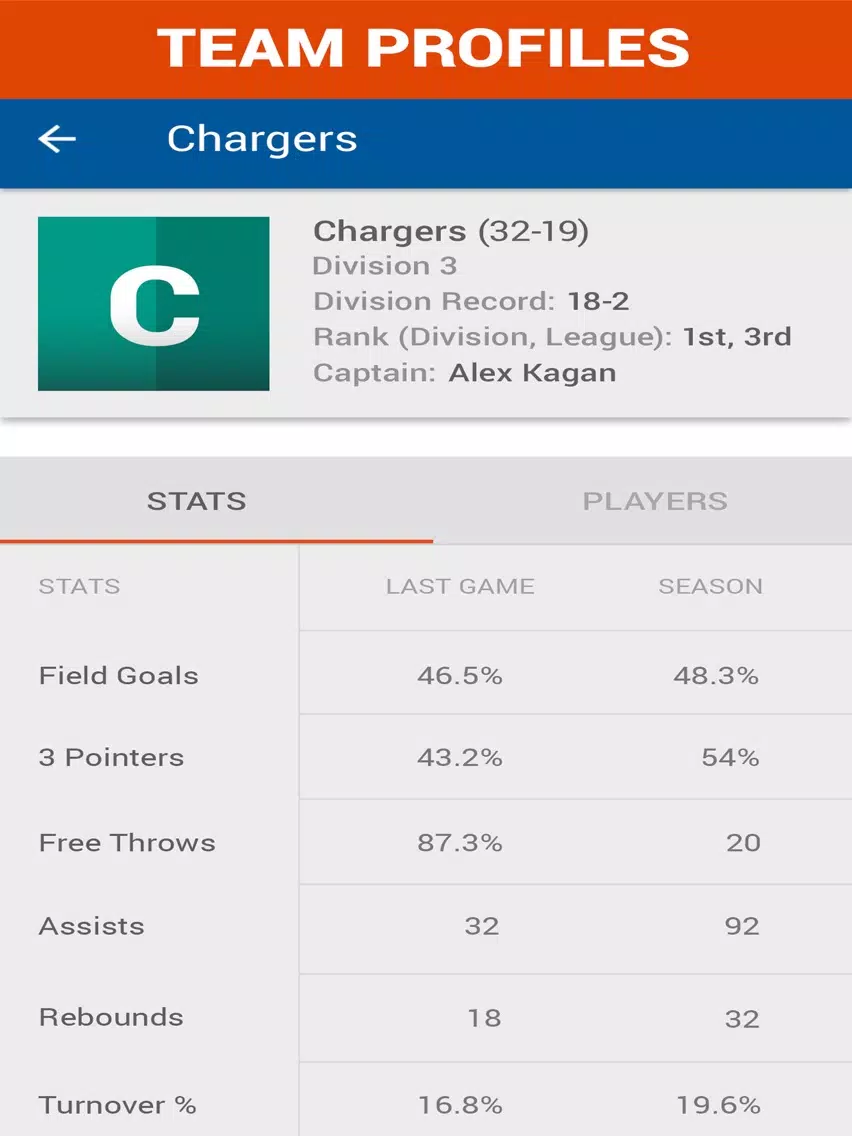
Task: Click the Free Throws row label
Action: pyautogui.click(x=127, y=842)
